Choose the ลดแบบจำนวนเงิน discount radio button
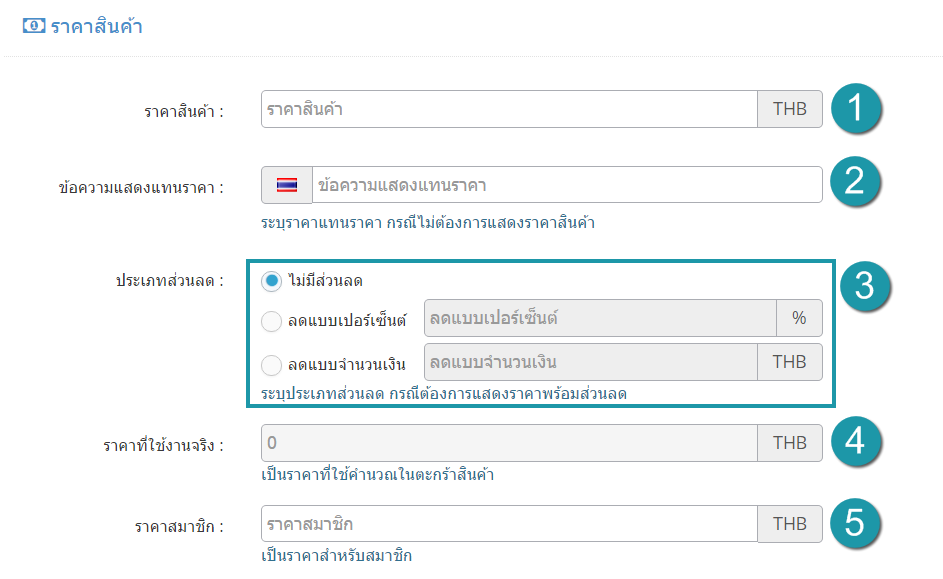The height and width of the screenshot is (579, 943). 271,365
